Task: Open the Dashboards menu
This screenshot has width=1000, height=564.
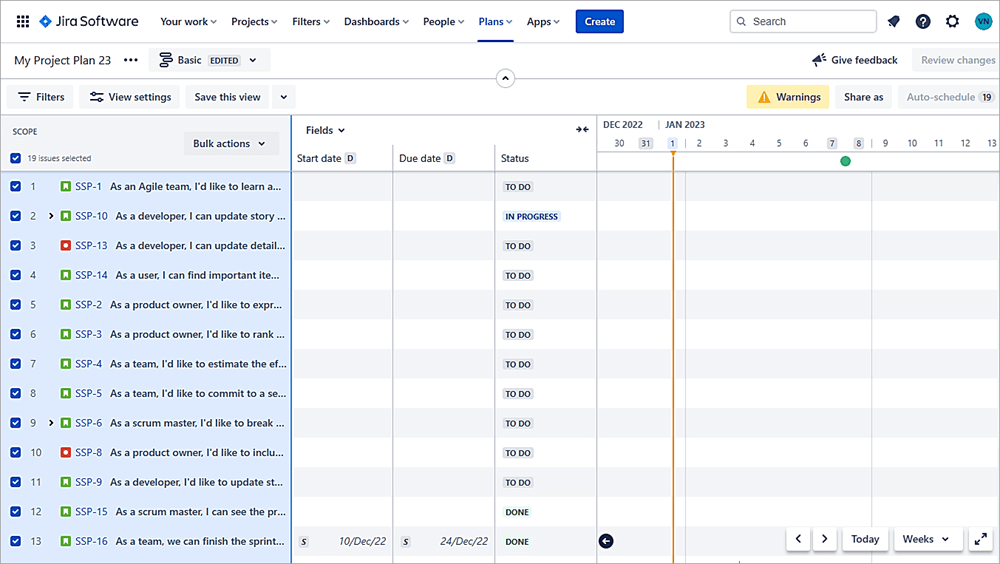Action: click(377, 21)
